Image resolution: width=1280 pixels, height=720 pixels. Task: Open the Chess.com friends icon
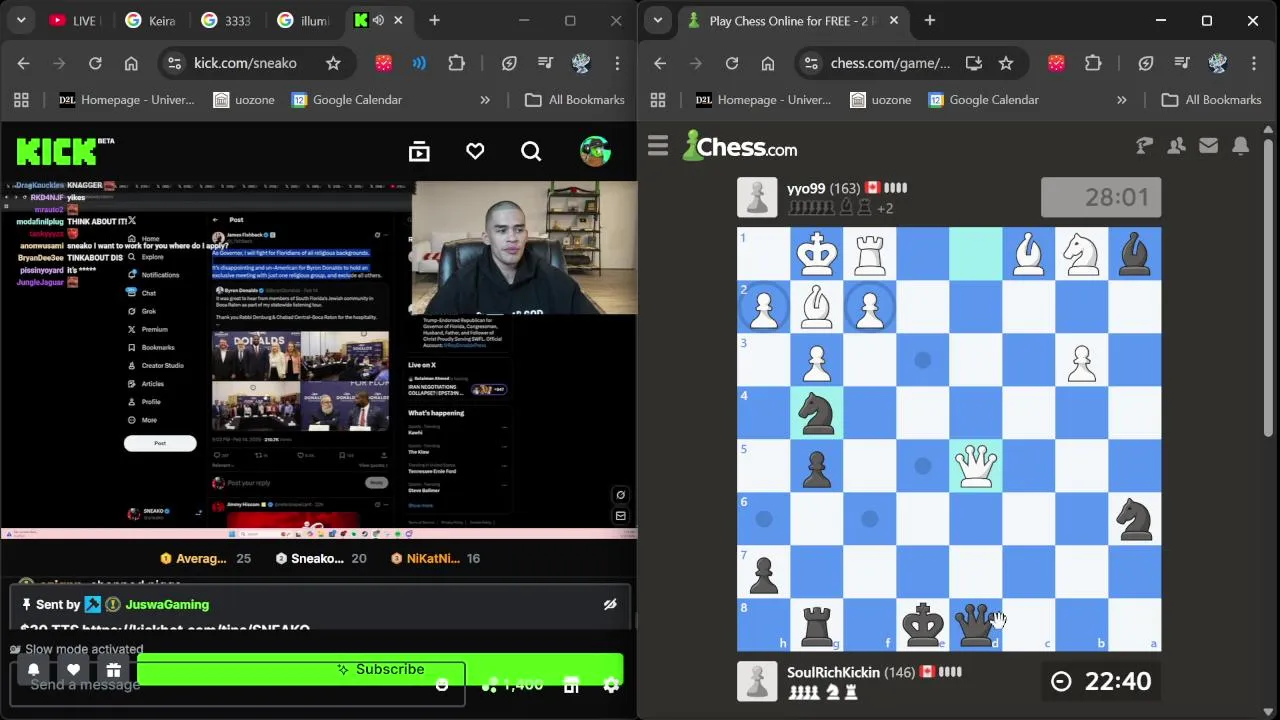click(x=1176, y=146)
